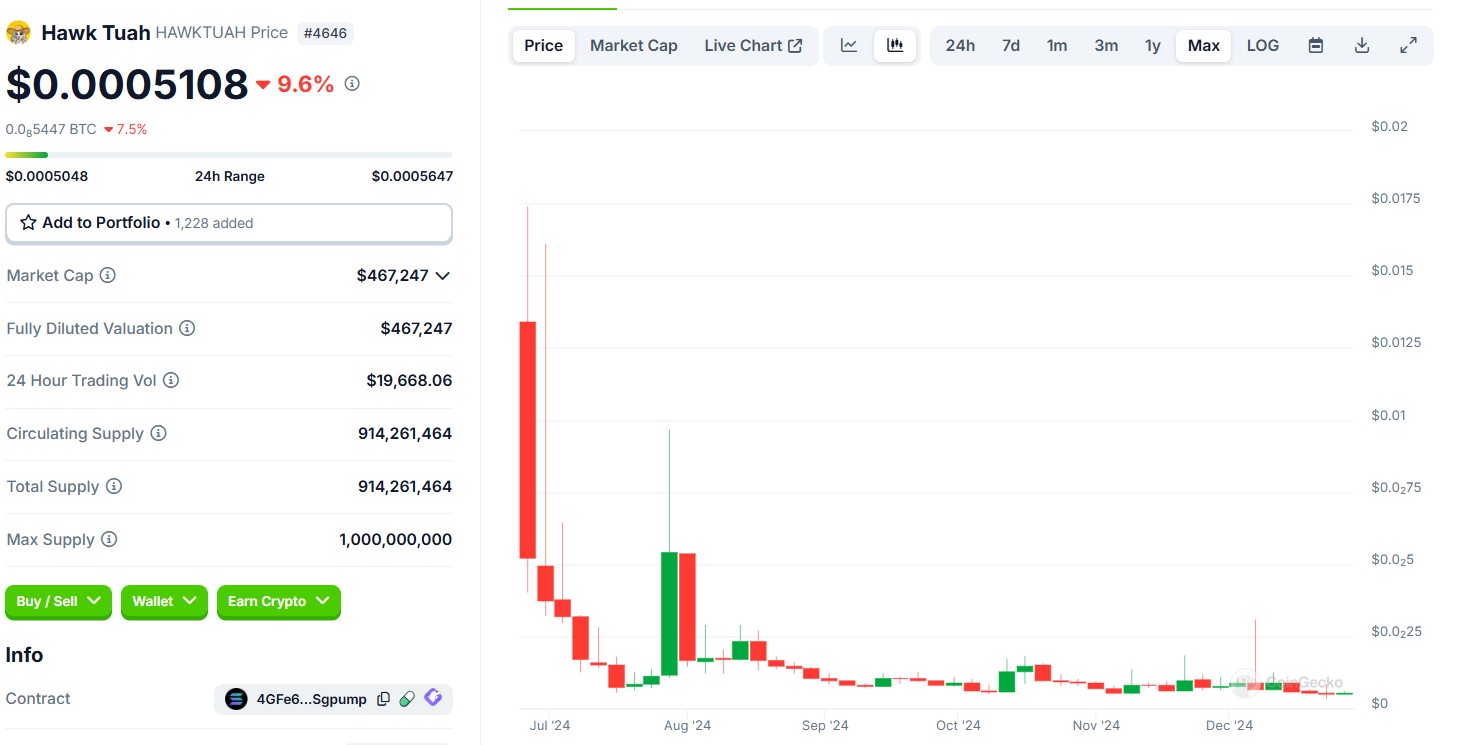Click the #4646 rank badge
The height and width of the screenshot is (745, 1473).
pyautogui.click(x=326, y=33)
